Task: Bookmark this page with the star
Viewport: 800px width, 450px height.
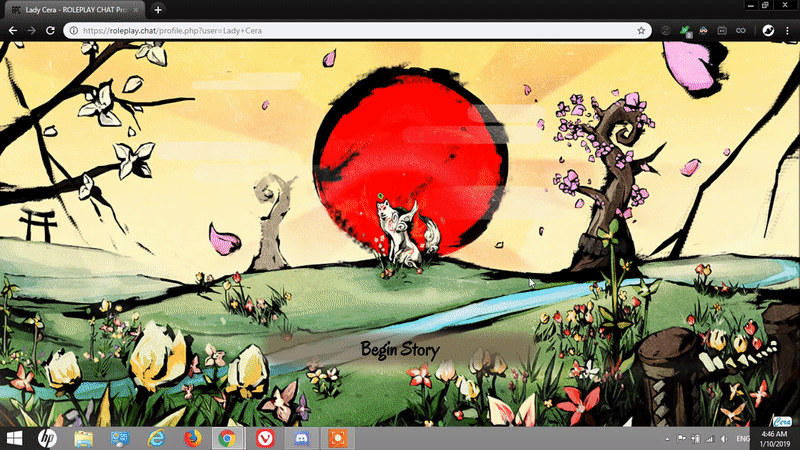Action: [641, 31]
